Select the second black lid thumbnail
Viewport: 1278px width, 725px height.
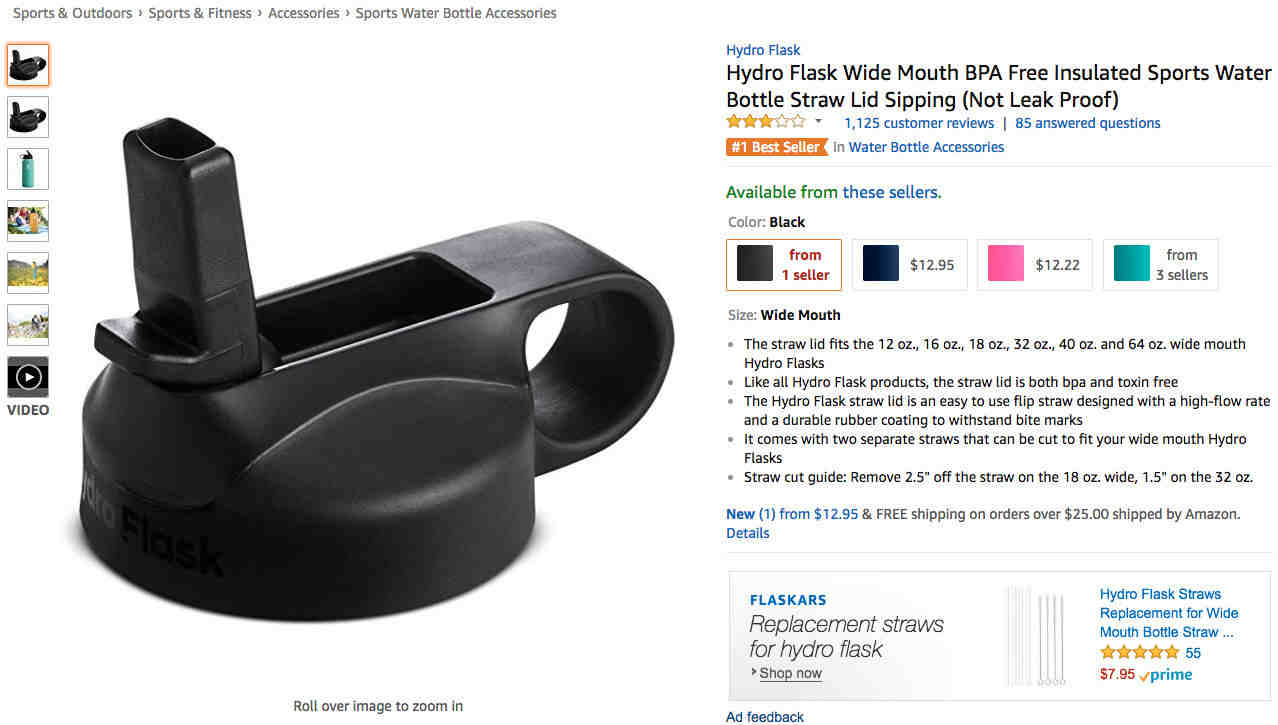click(x=28, y=117)
